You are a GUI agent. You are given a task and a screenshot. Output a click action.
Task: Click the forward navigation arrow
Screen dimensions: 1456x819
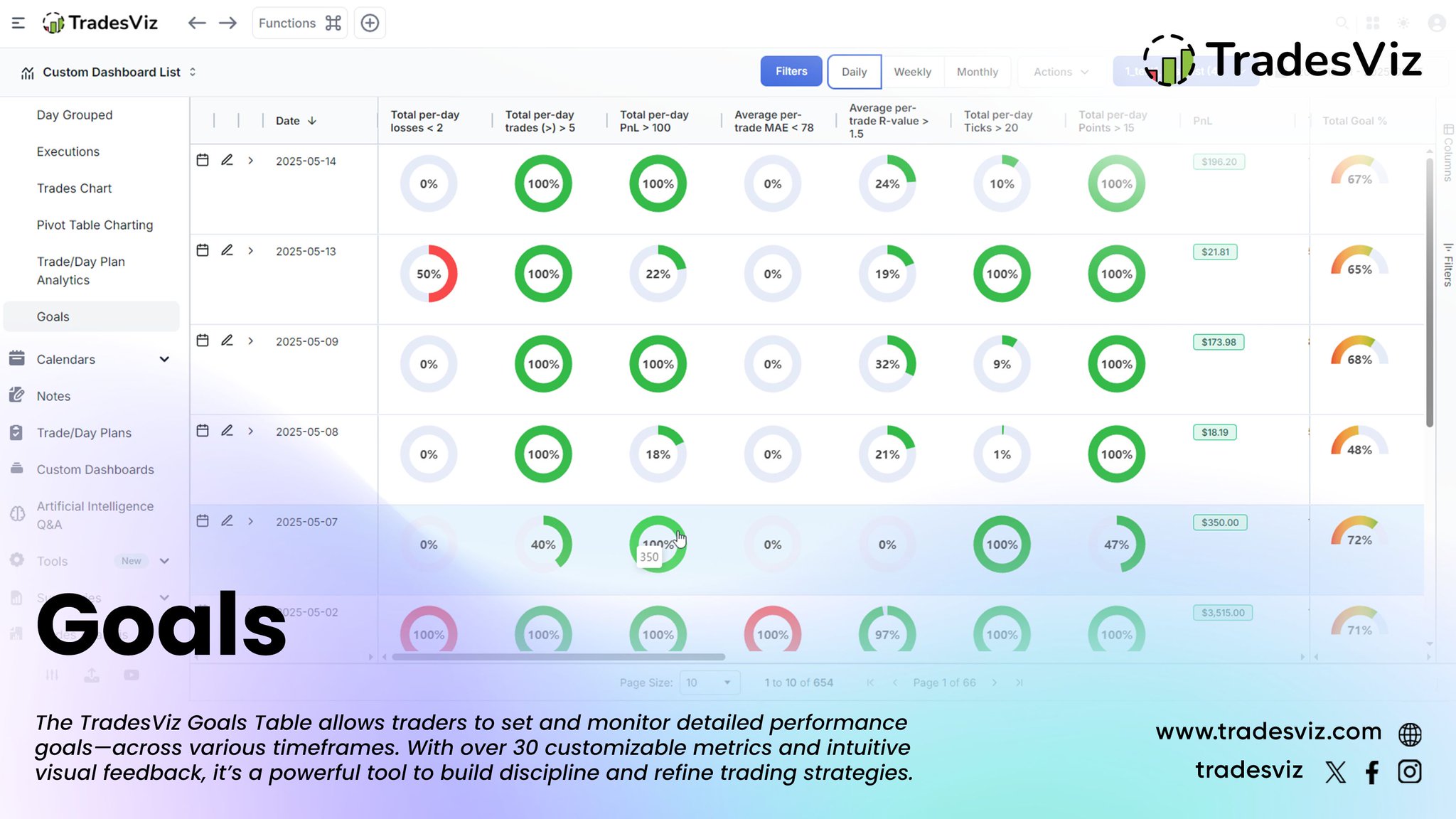coord(227,23)
